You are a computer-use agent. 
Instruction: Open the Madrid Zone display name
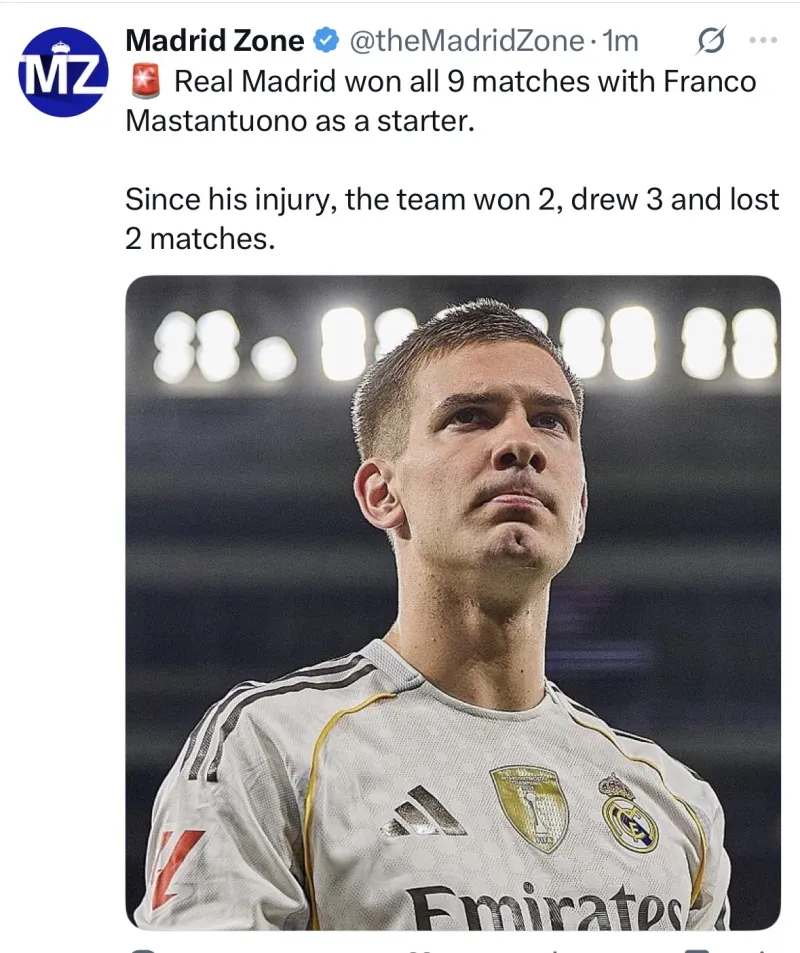(214, 41)
